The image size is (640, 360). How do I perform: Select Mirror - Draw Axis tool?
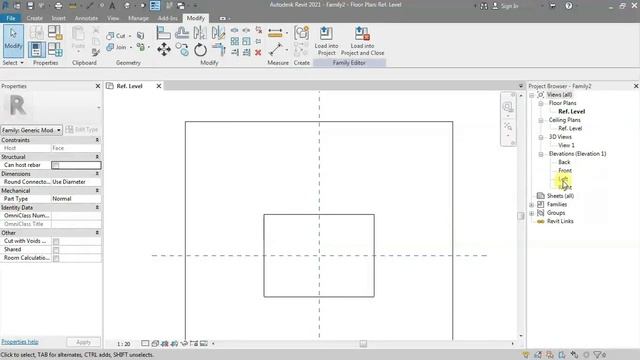click(218, 33)
